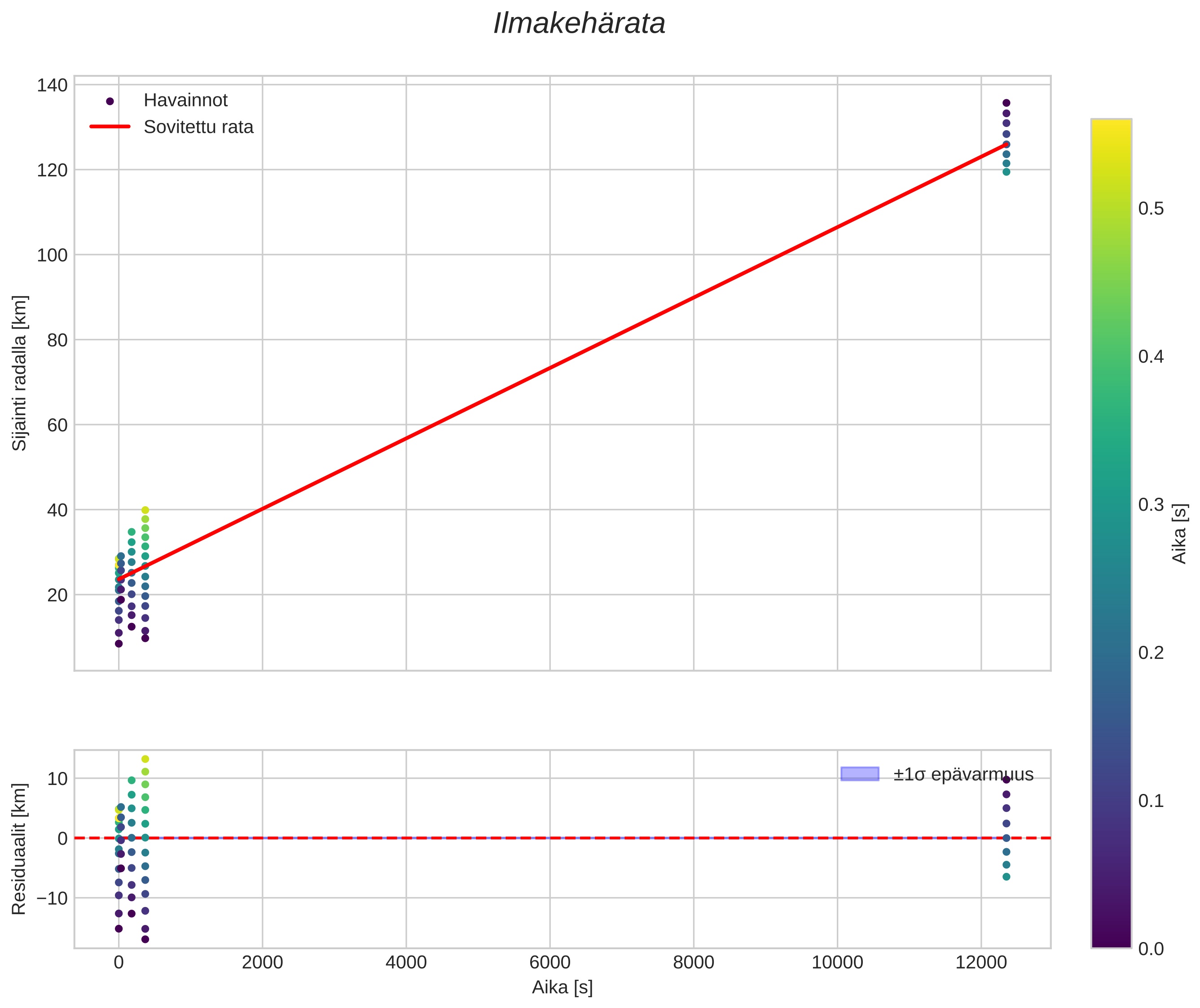1200x1008 pixels.
Task: Click the red Sovitettu rata legend line
Action: (110, 127)
